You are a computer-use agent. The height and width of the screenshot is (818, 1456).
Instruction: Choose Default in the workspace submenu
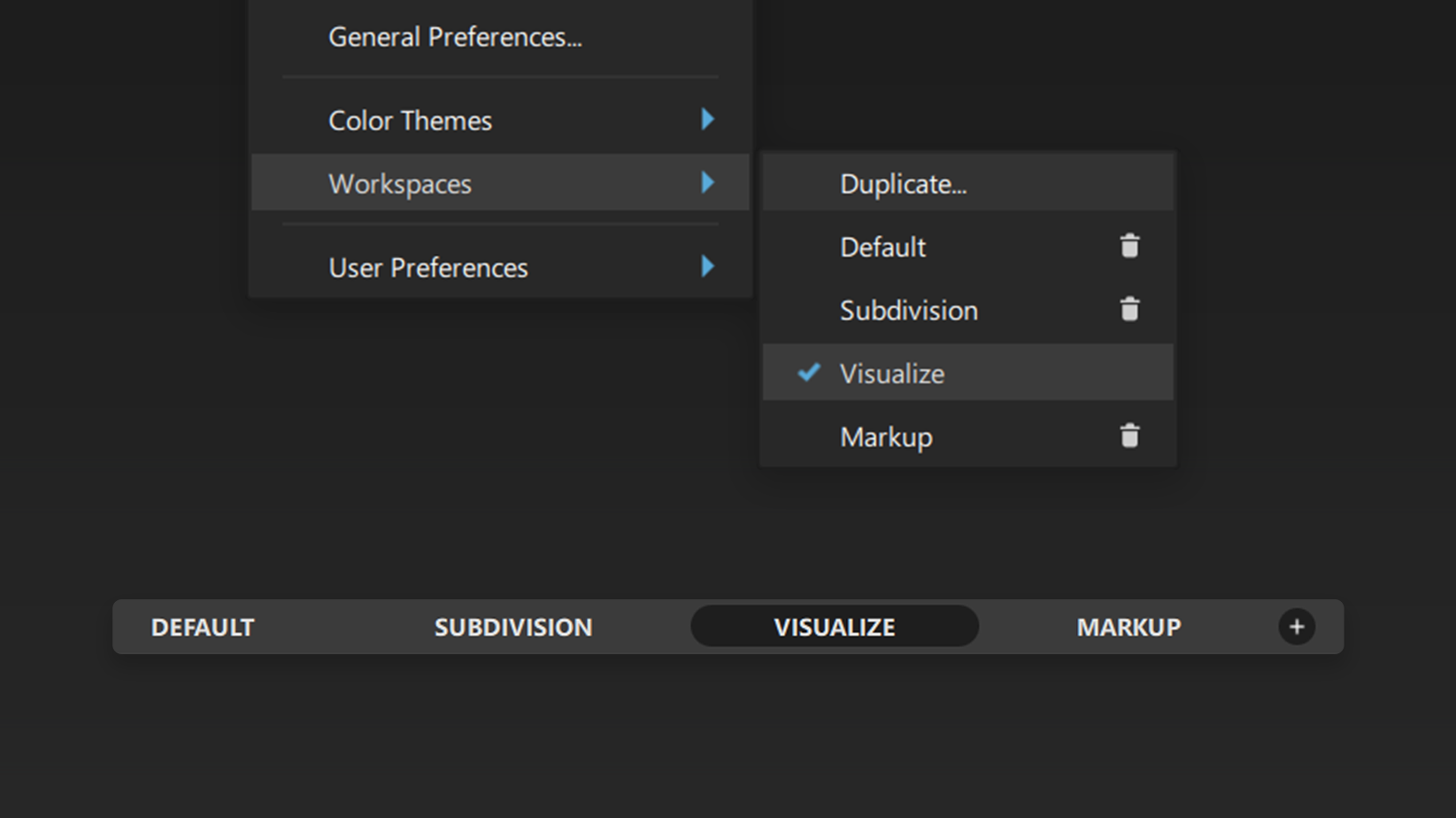coord(882,247)
